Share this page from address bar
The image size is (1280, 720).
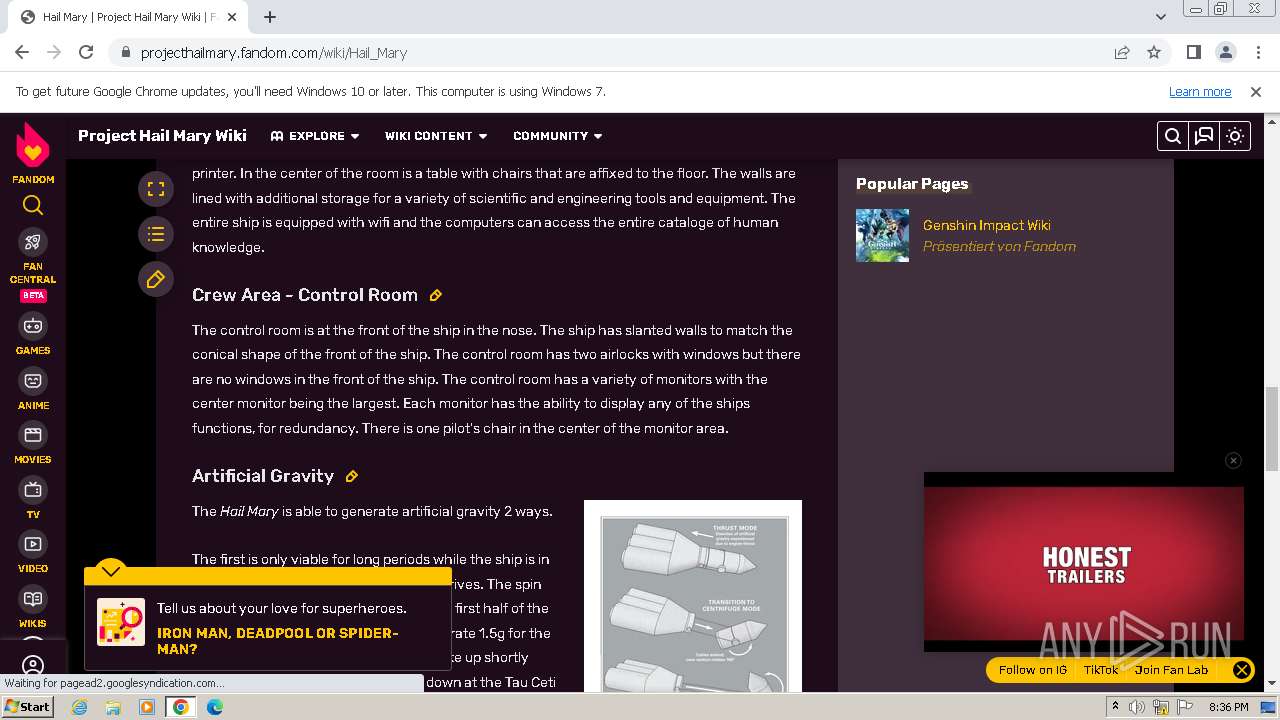[1122, 52]
